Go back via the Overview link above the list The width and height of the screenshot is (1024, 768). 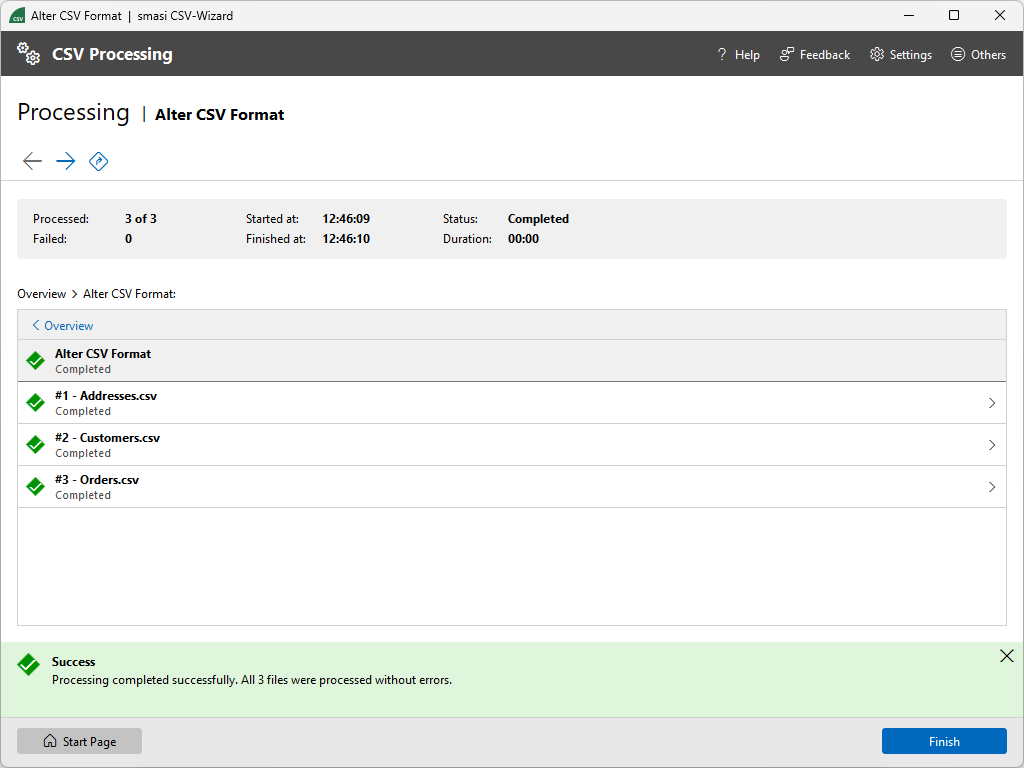62,325
